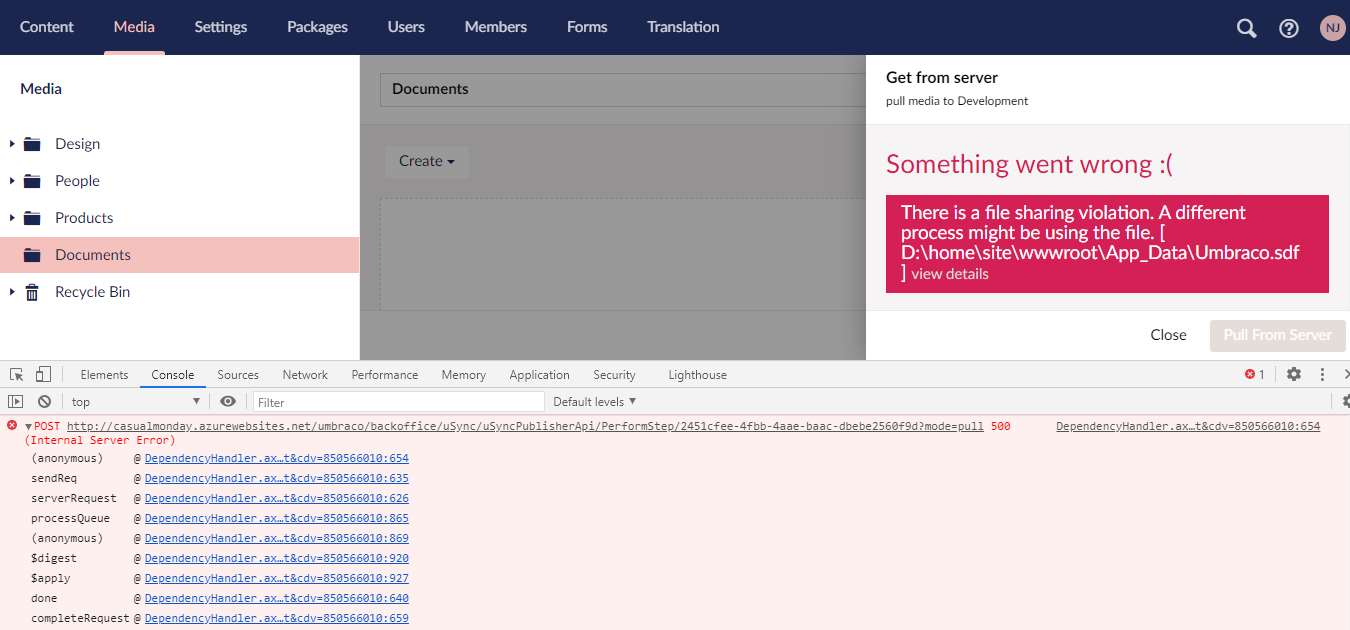Click the Recycle Bin trash icon

tap(32, 292)
